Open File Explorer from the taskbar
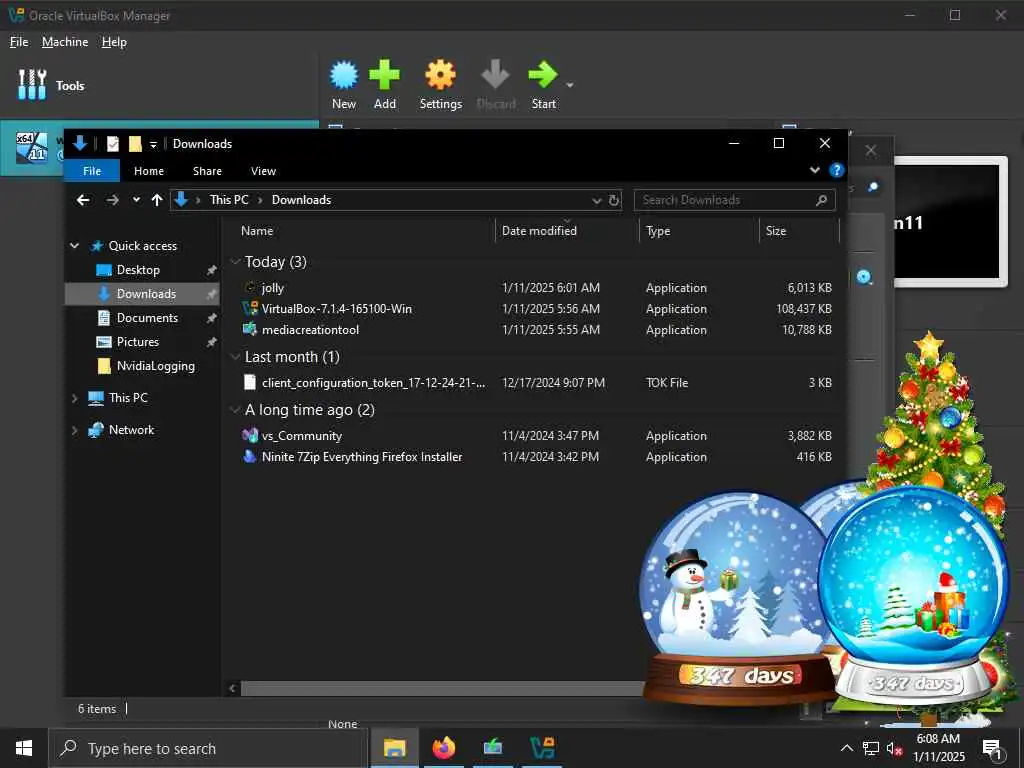Image resolution: width=1024 pixels, height=768 pixels. (x=394, y=748)
